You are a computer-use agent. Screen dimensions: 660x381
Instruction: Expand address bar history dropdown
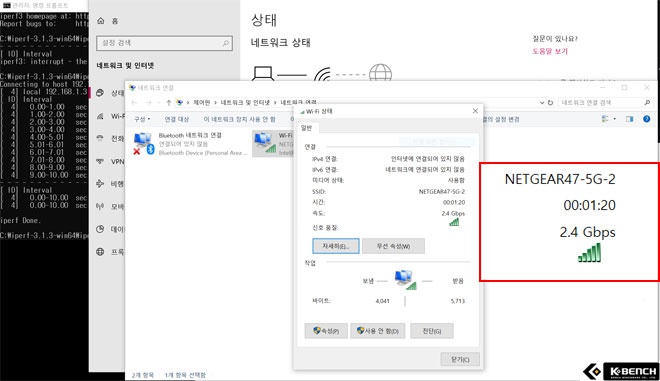(542, 102)
